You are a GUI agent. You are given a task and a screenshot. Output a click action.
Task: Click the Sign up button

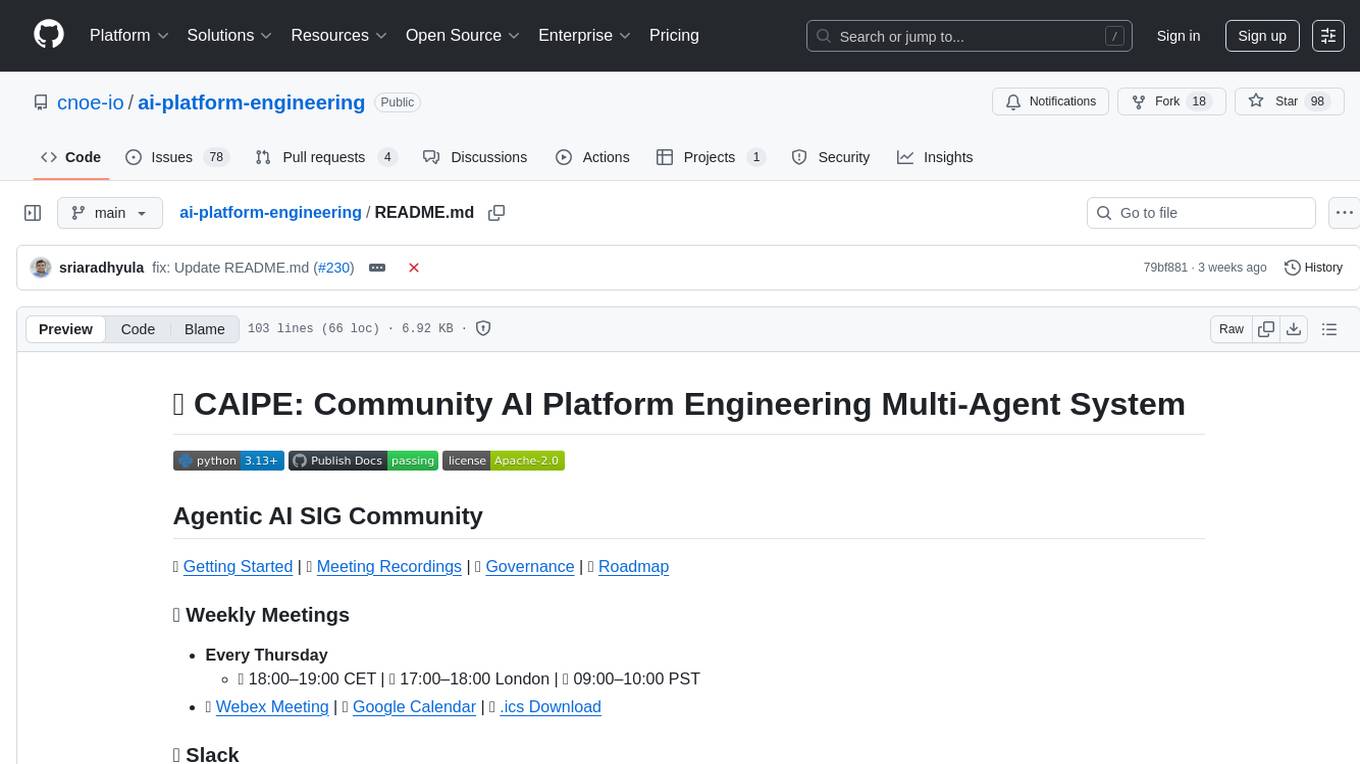(1262, 36)
